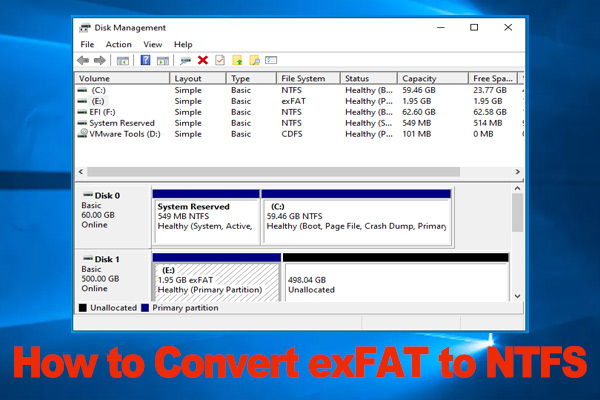Open the Help menu
The image size is (600, 400).
[183, 44]
